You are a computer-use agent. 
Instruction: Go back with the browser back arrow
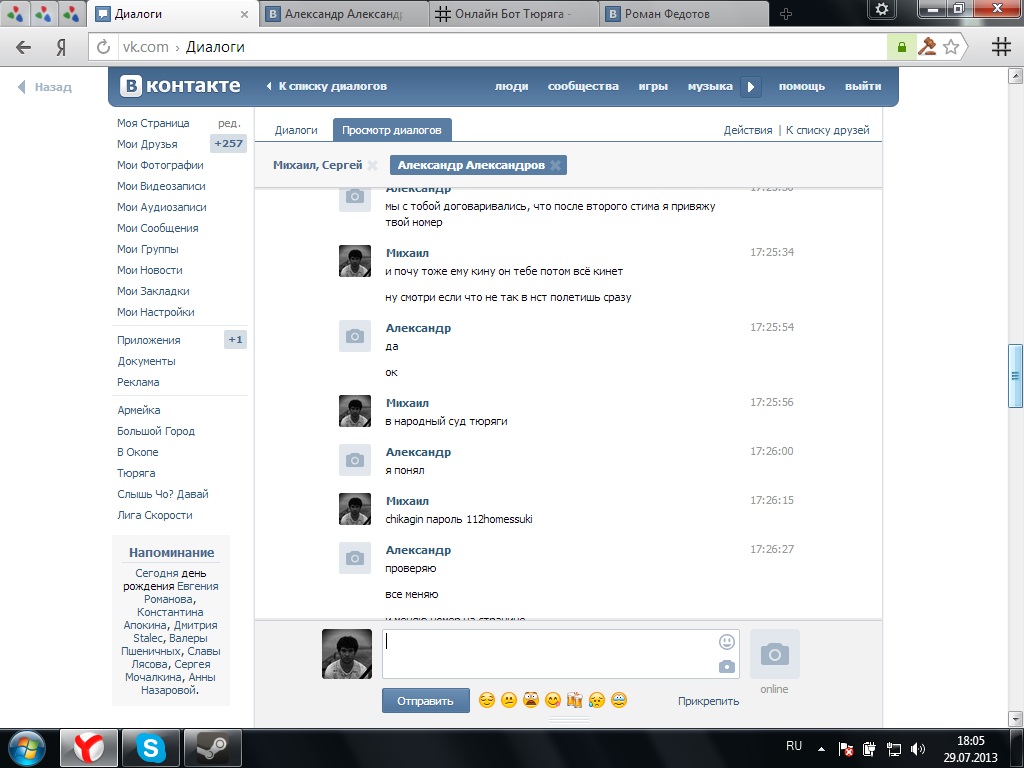point(24,47)
